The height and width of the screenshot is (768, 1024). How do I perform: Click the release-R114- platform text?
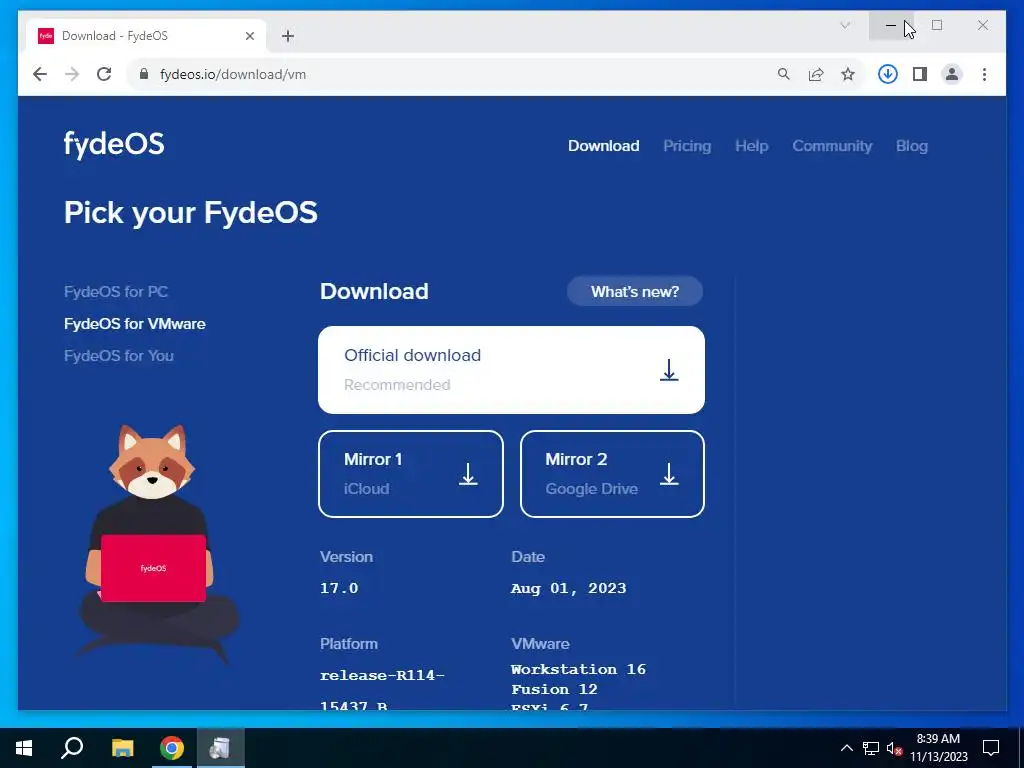[382, 675]
